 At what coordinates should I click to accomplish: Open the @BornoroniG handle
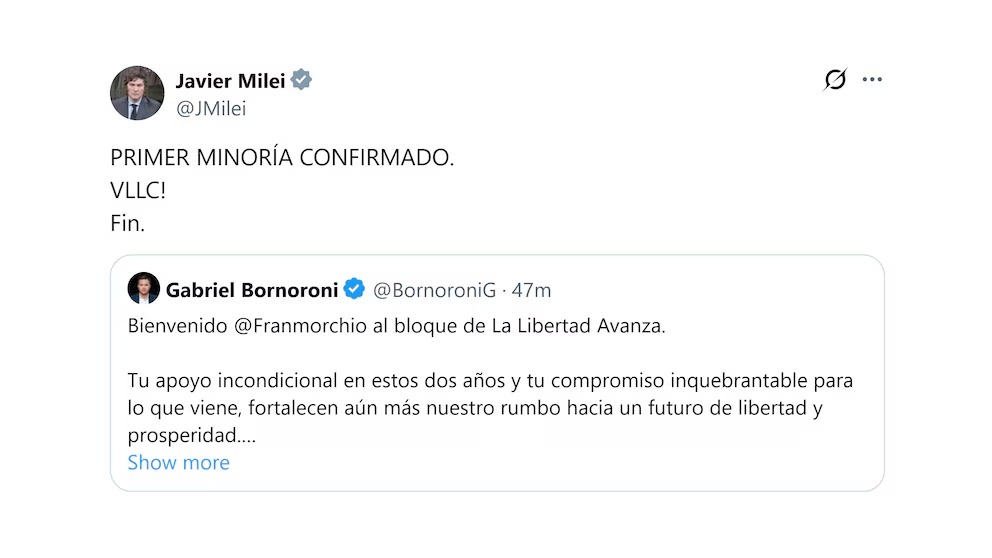434,290
